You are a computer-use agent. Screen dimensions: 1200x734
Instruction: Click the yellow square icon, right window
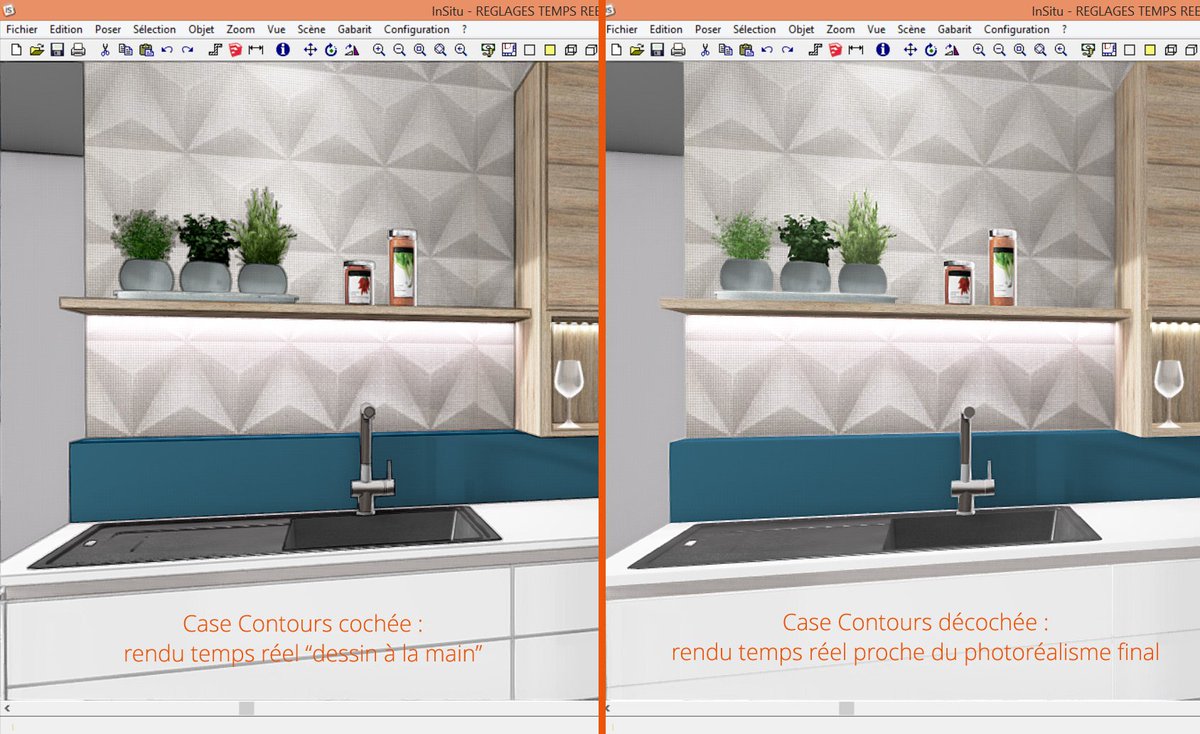[1149, 49]
